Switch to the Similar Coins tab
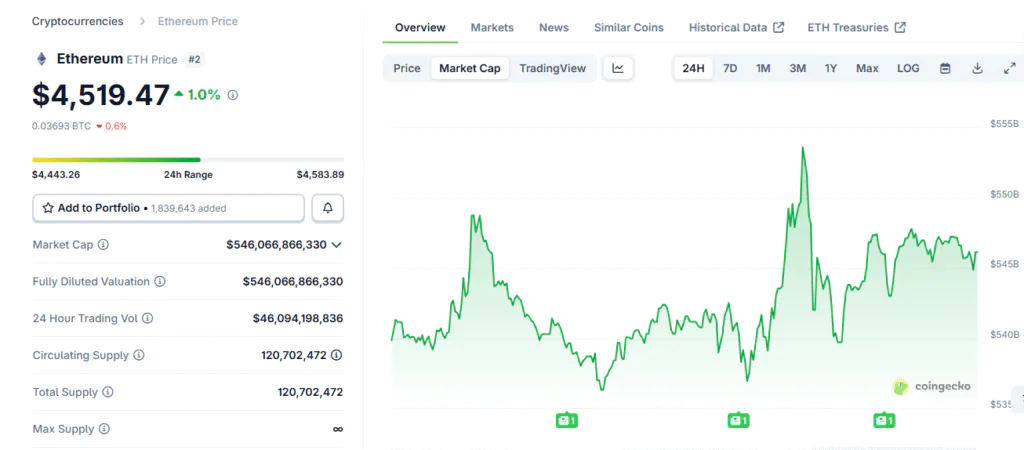 pyautogui.click(x=628, y=27)
